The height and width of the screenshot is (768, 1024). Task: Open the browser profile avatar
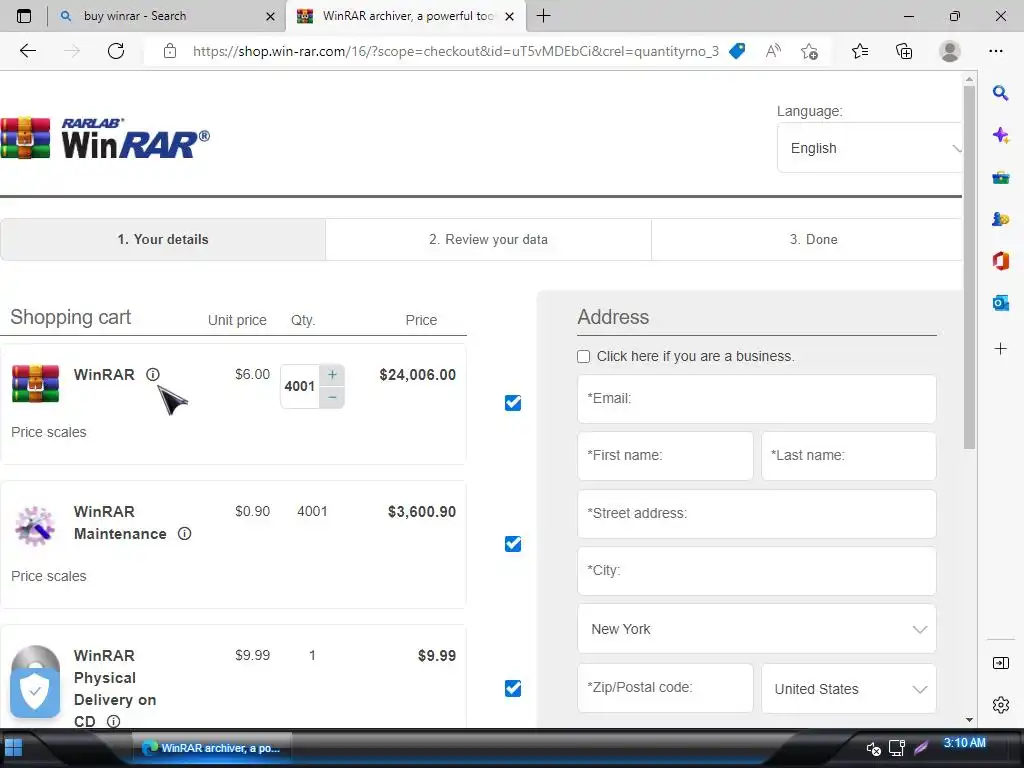[949, 51]
